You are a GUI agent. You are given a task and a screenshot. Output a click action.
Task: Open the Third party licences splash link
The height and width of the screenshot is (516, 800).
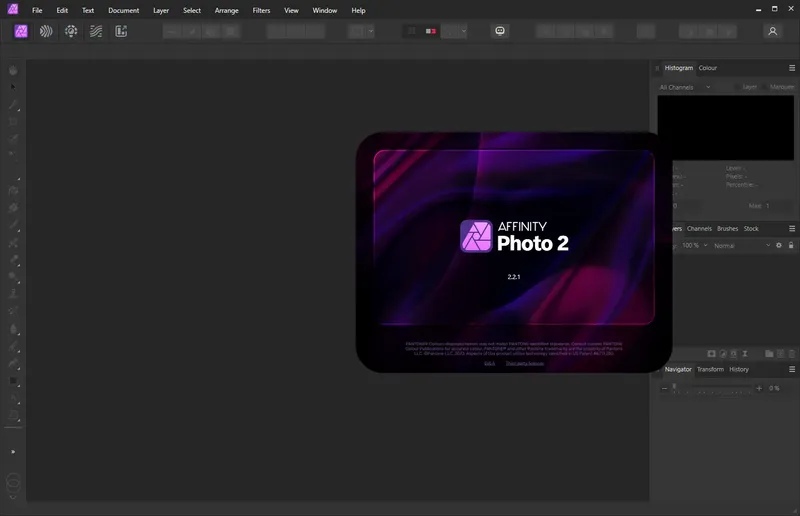(x=524, y=363)
